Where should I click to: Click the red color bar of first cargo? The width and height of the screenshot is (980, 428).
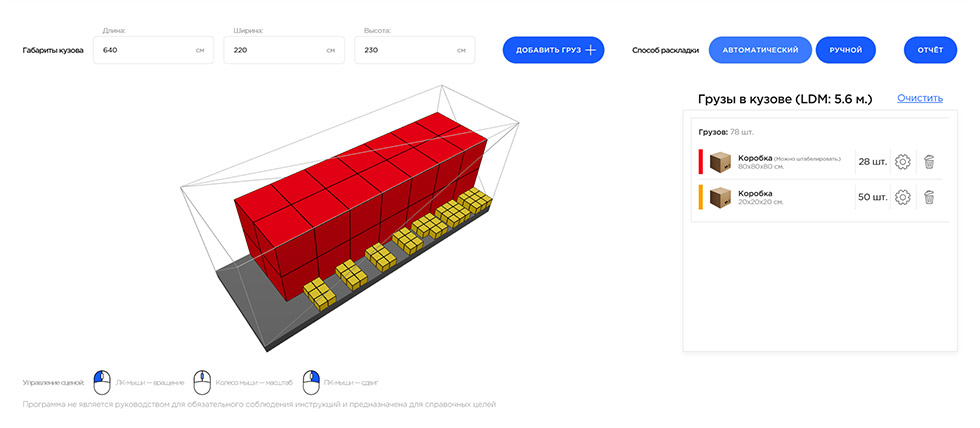[701, 162]
